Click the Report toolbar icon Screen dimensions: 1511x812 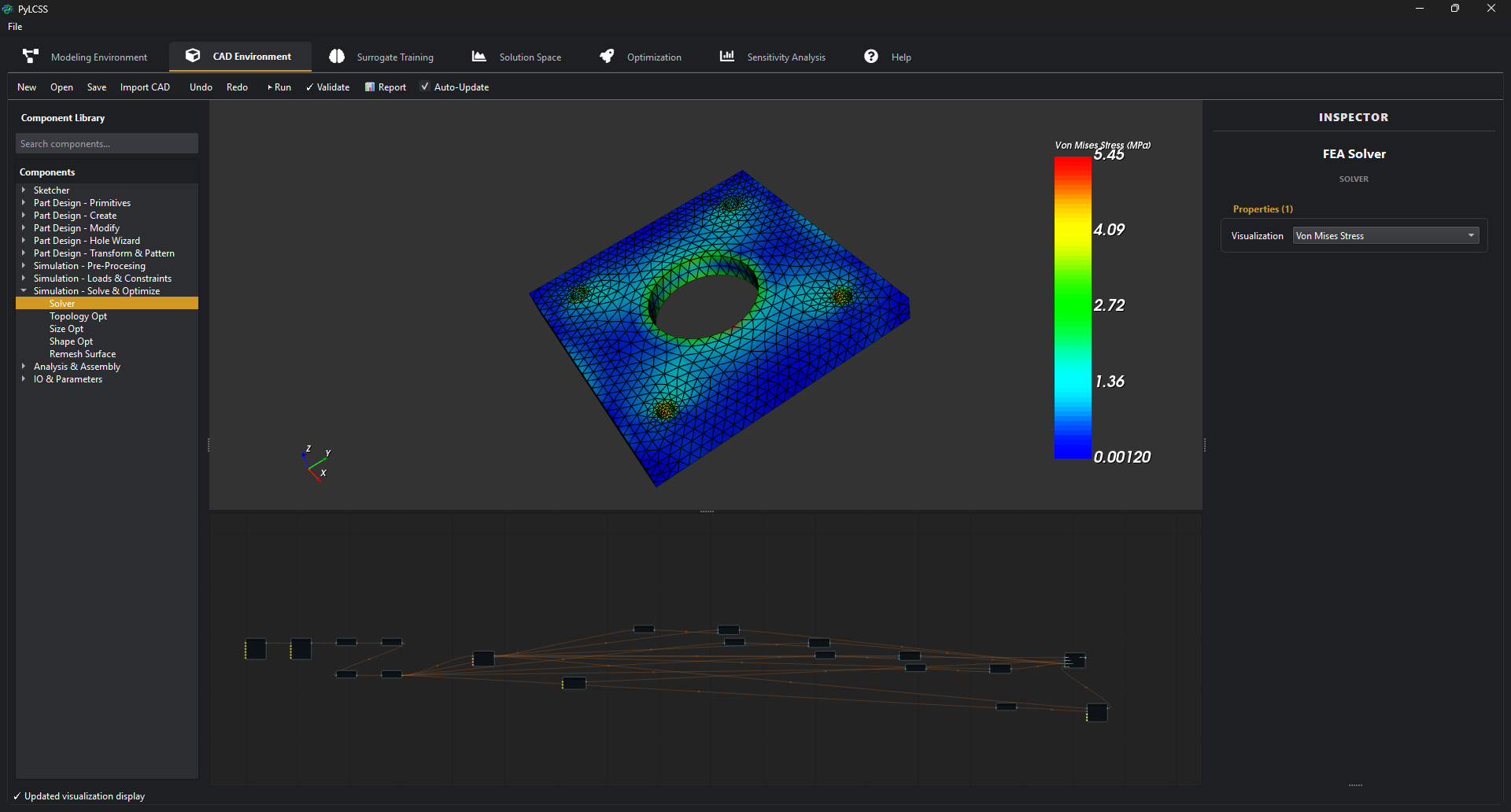point(370,87)
